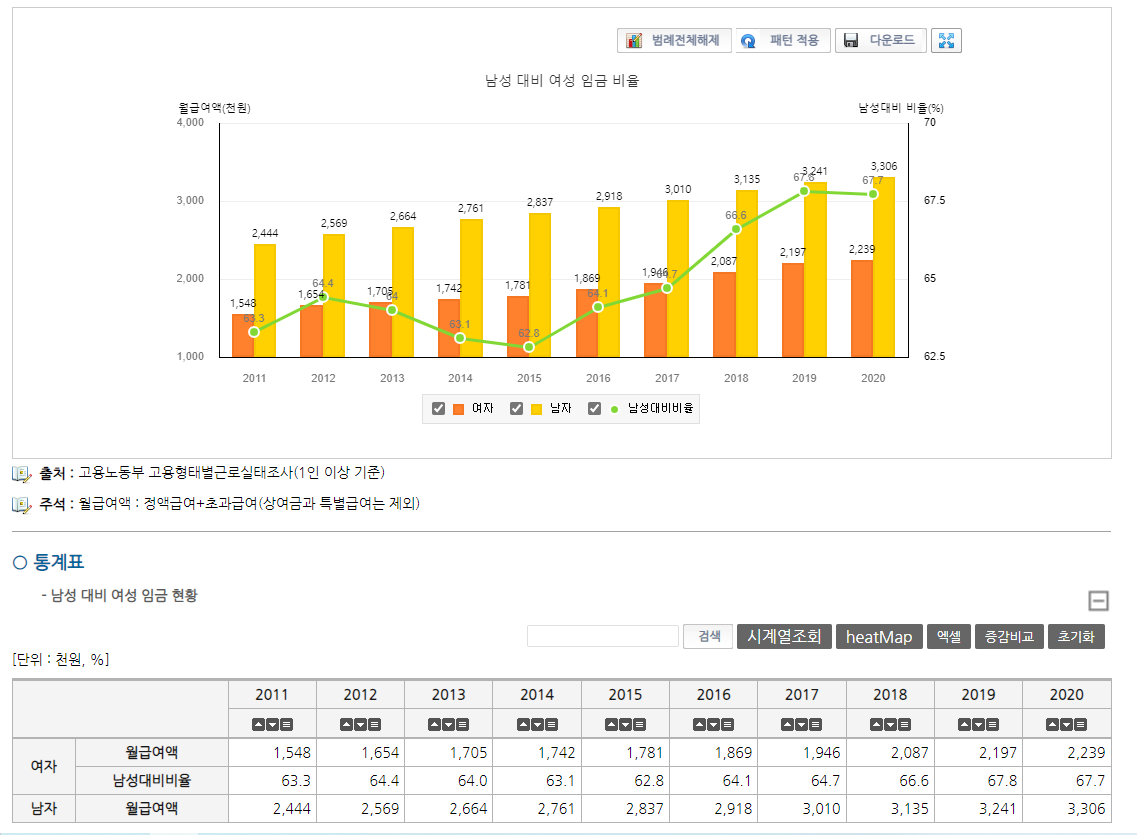Sort the 2012 column ascending
The image size is (1137, 835).
pos(347,724)
